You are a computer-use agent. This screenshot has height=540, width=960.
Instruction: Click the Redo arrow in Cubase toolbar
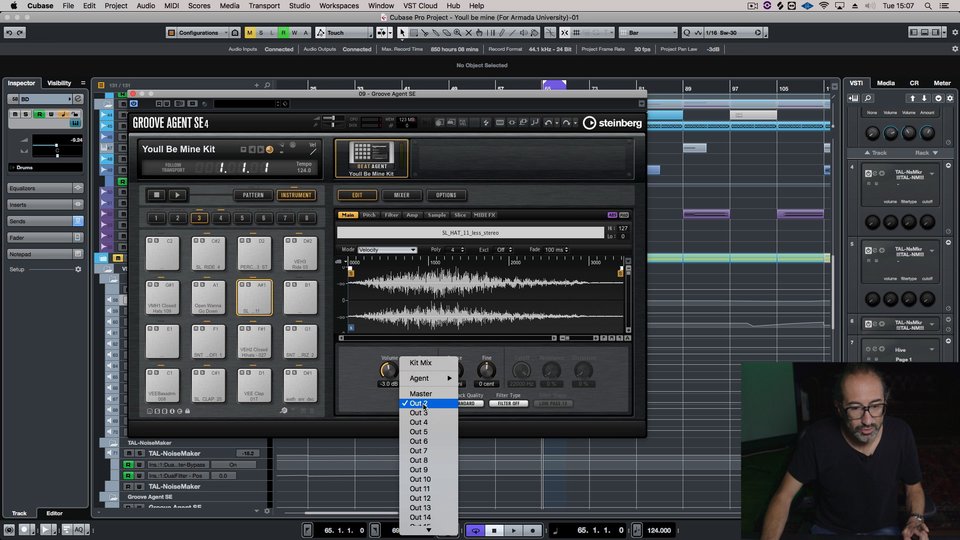[x=20, y=32]
